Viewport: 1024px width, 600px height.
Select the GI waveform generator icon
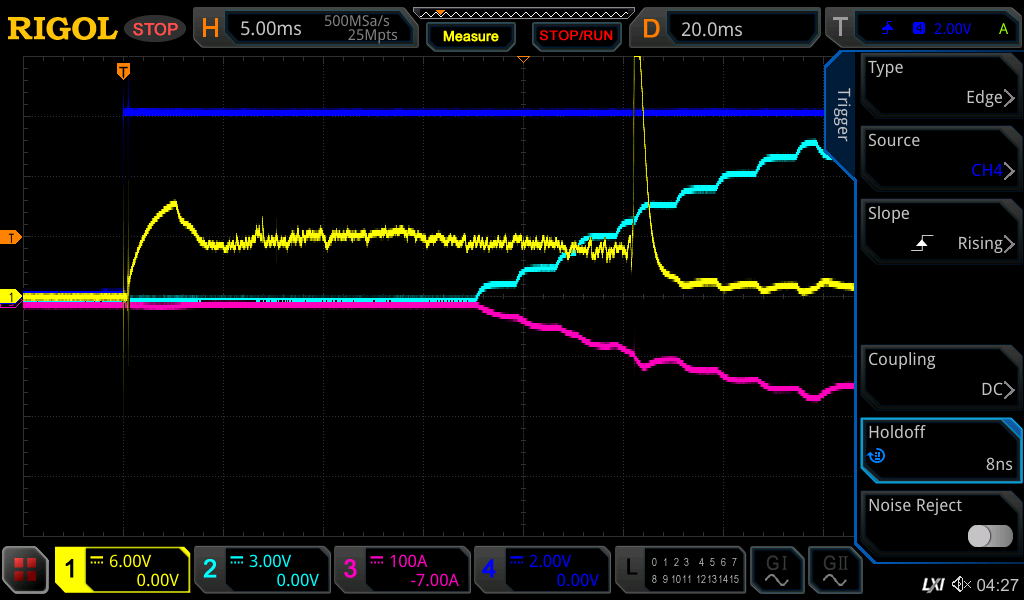click(777, 570)
